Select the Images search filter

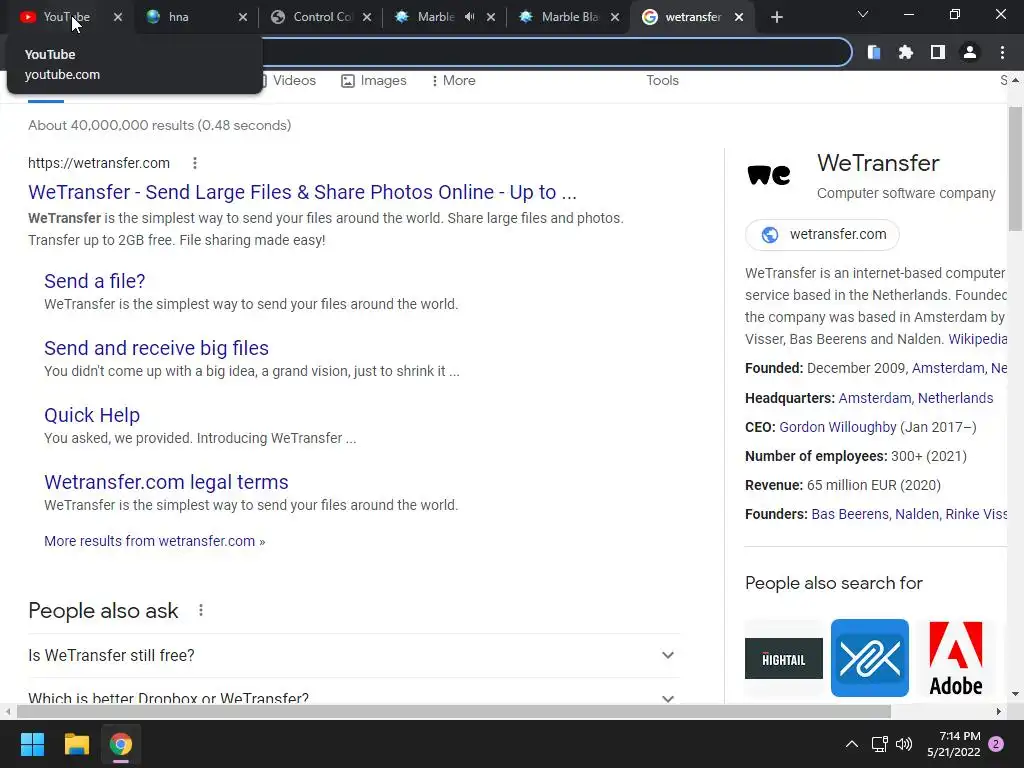374,80
